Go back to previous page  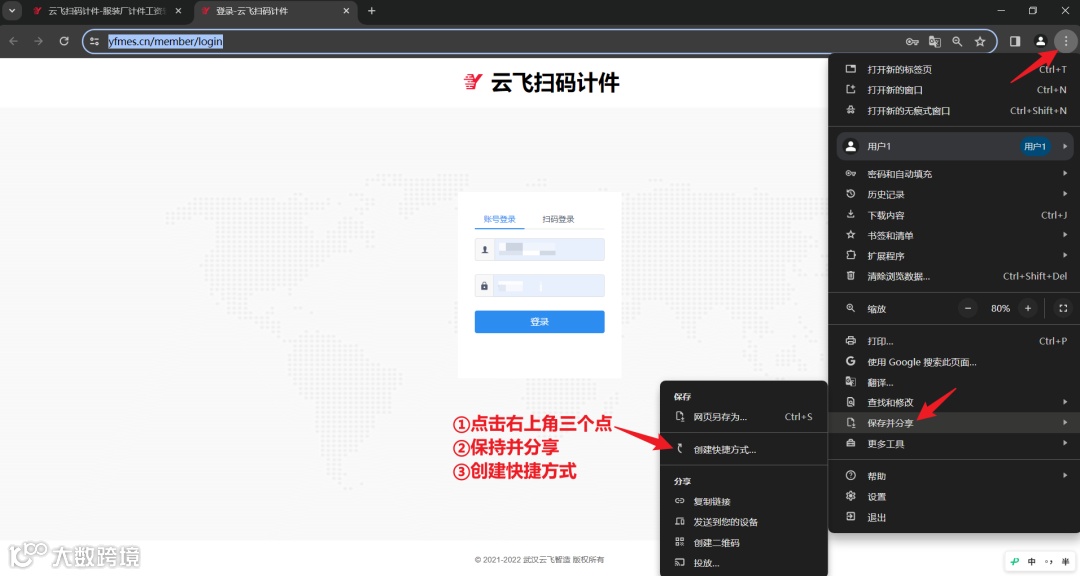tap(14, 41)
